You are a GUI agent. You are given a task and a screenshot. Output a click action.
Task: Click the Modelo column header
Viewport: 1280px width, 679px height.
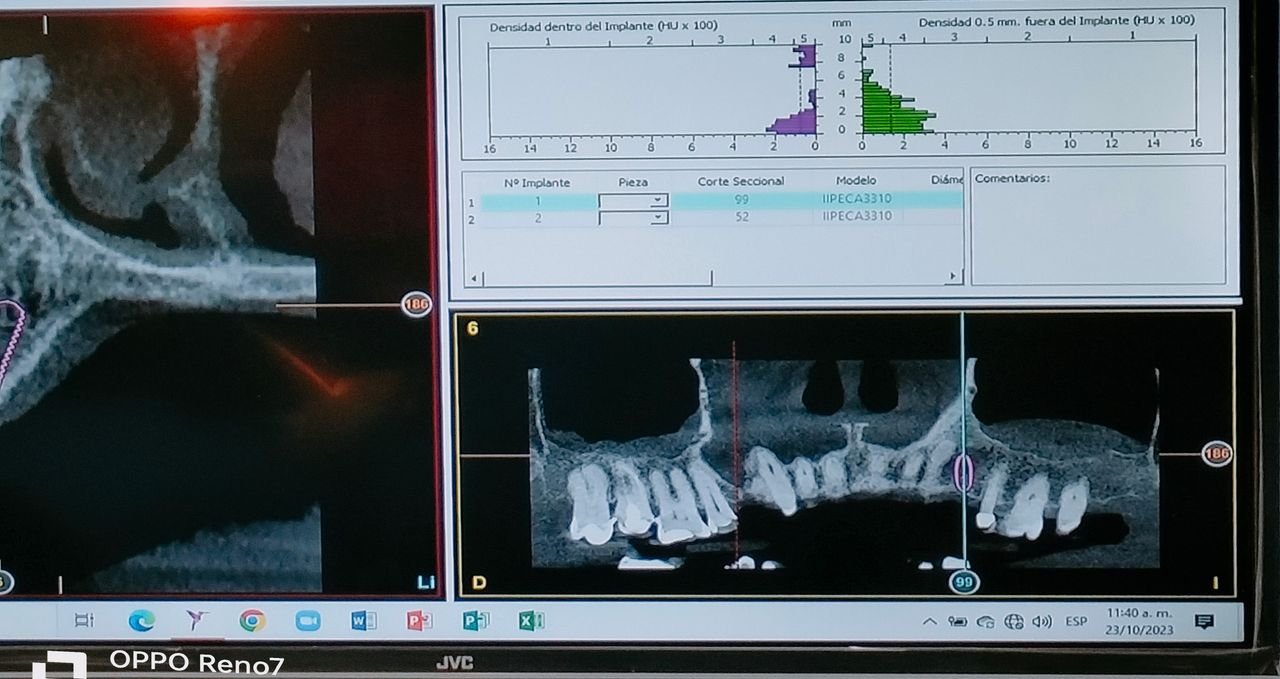coord(855,181)
